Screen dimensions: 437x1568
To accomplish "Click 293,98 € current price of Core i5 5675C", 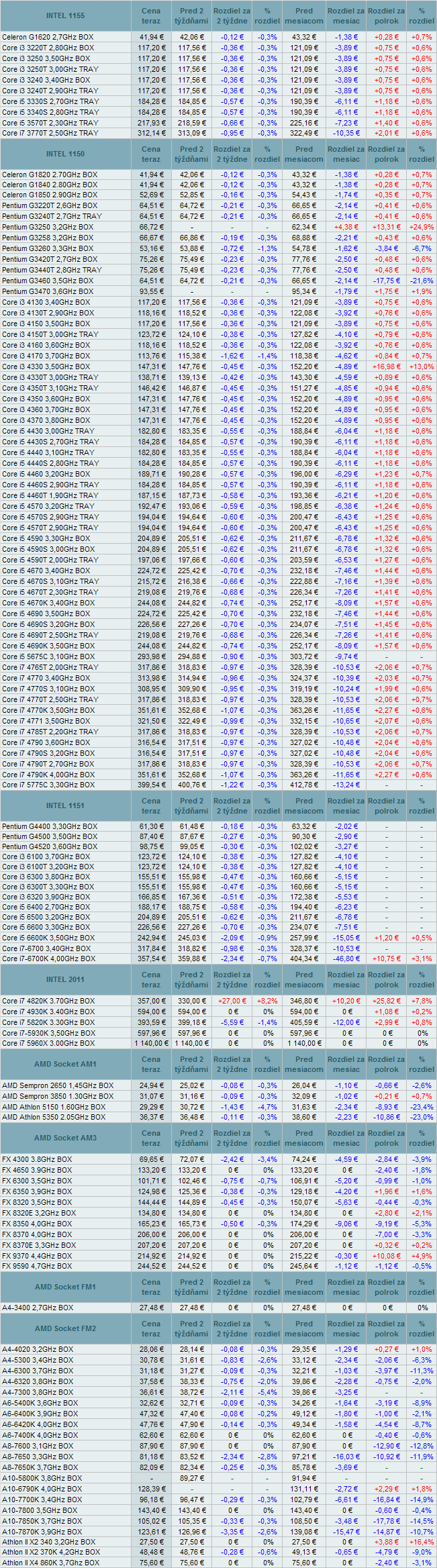I will tap(152, 656).
